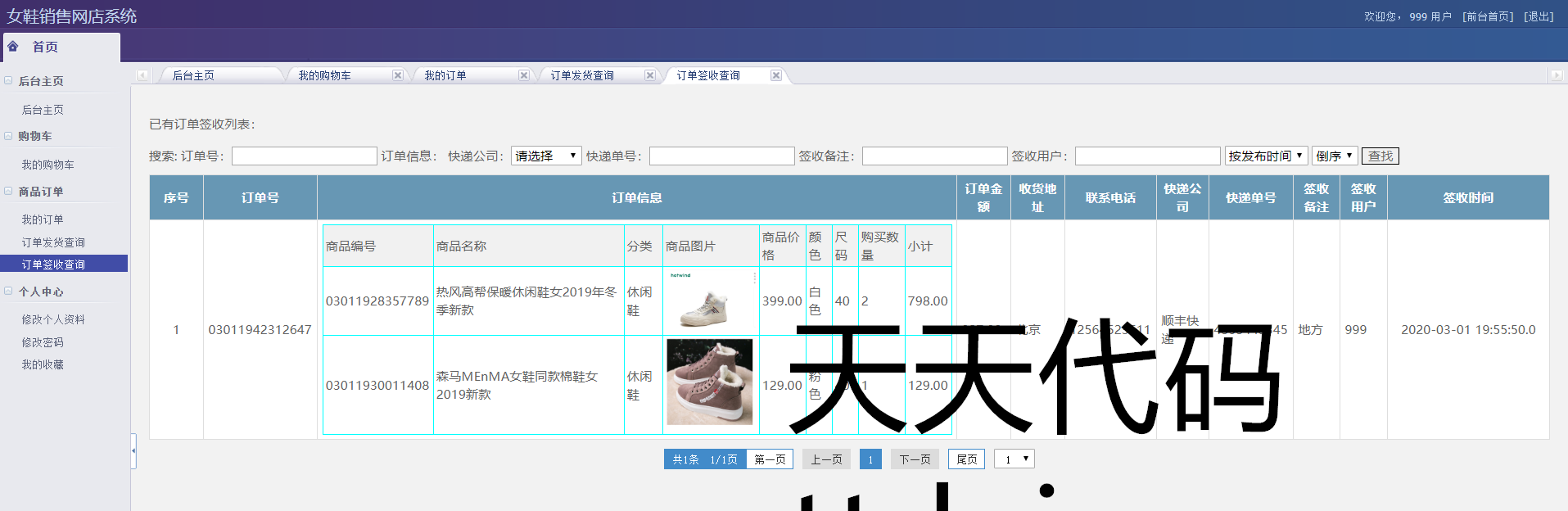
Task: Collapse the 购物车 sidebar section
Action: pos(9,136)
